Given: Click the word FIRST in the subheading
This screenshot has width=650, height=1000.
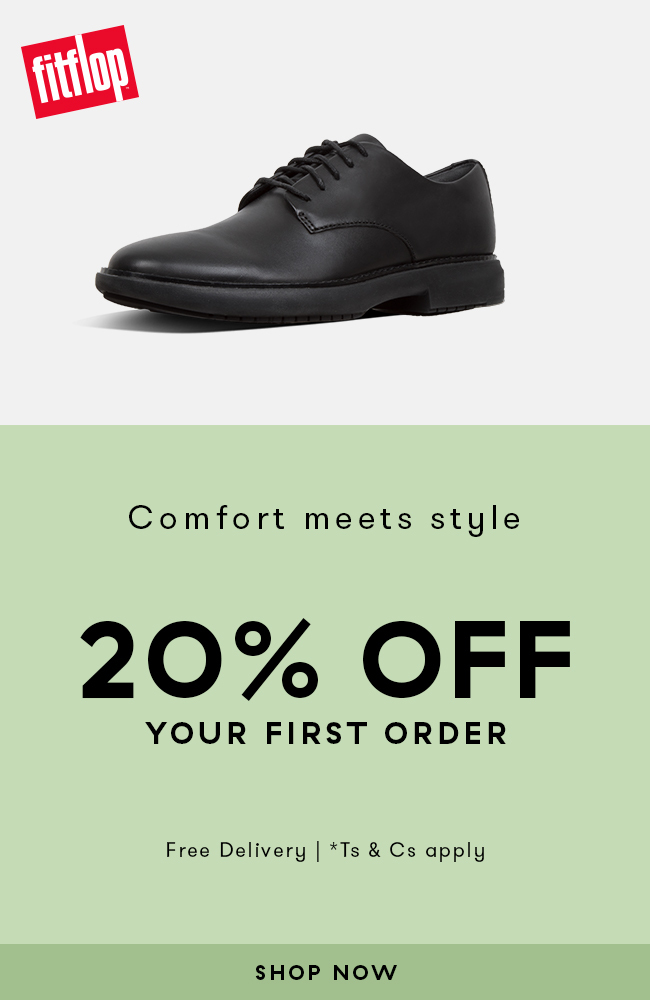Looking at the screenshot, I should [x=317, y=733].
